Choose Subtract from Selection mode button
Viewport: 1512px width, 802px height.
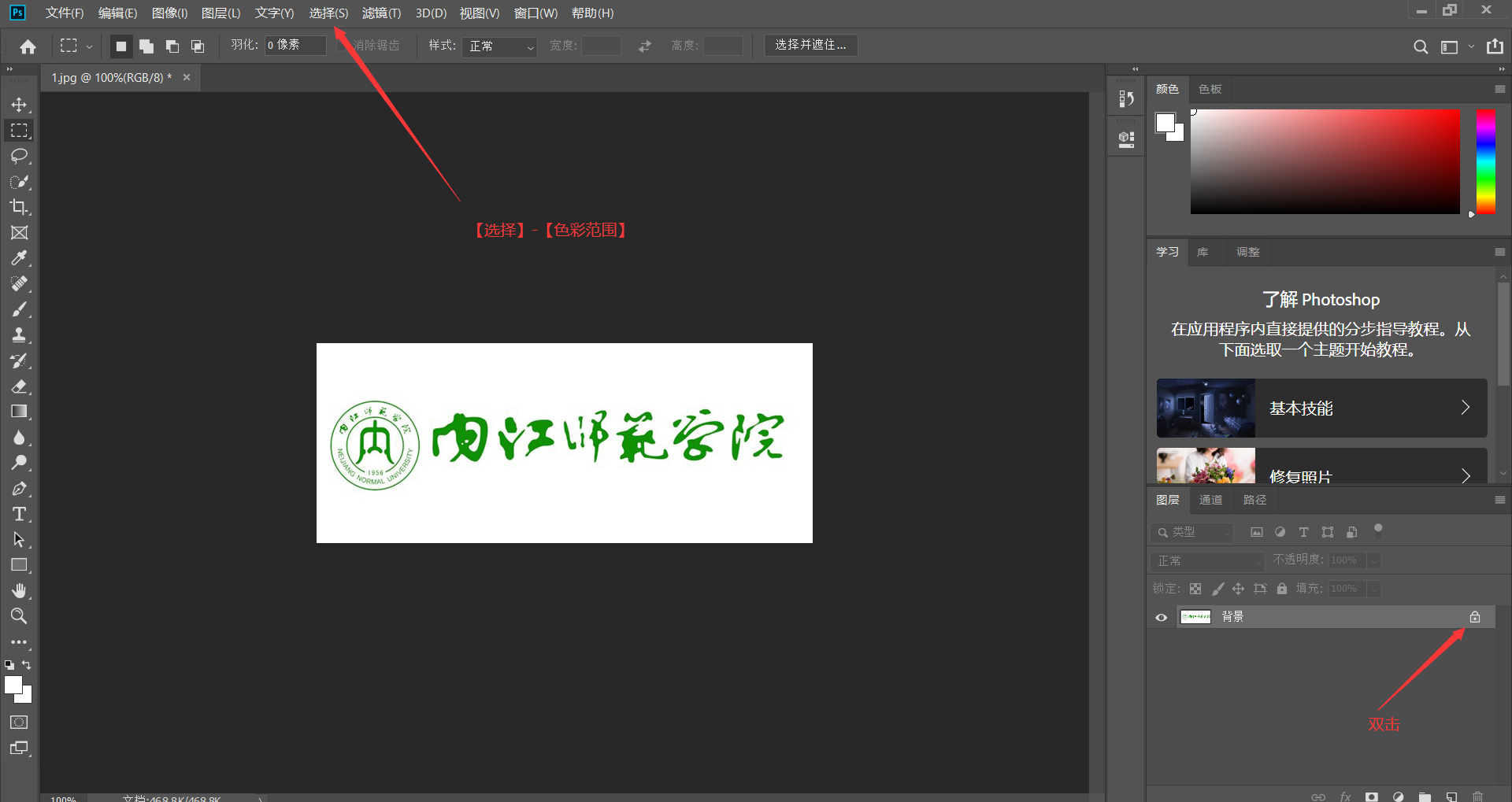coord(172,46)
